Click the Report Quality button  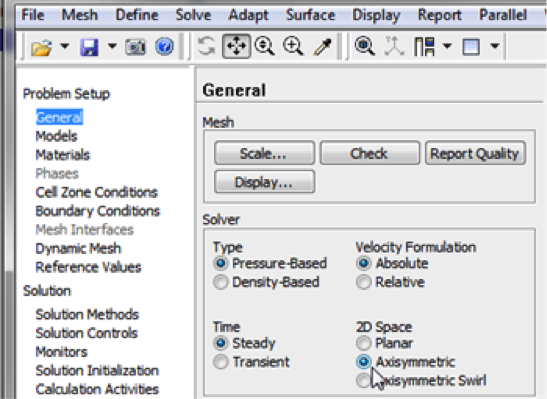pos(475,153)
